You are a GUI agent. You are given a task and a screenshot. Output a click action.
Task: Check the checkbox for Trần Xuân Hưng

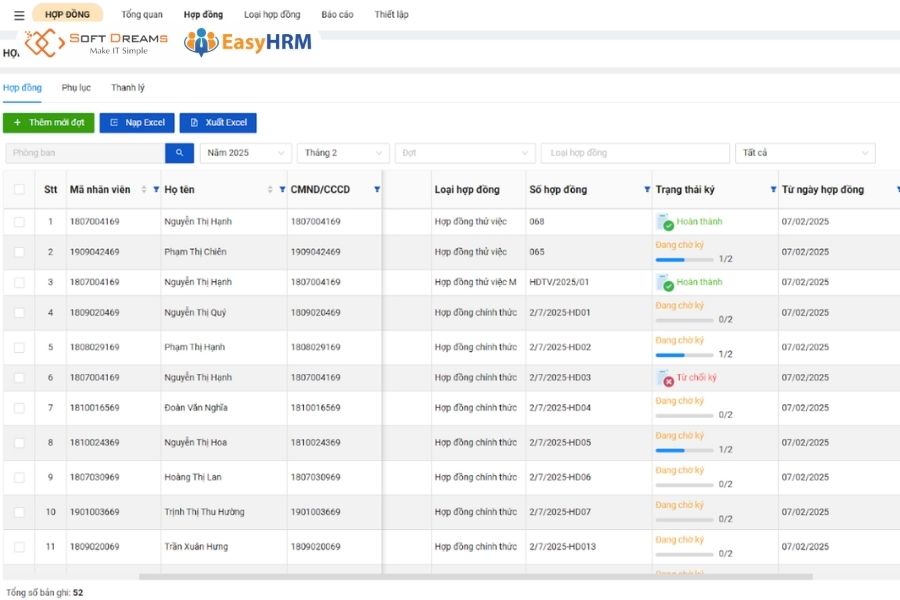(19, 547)
